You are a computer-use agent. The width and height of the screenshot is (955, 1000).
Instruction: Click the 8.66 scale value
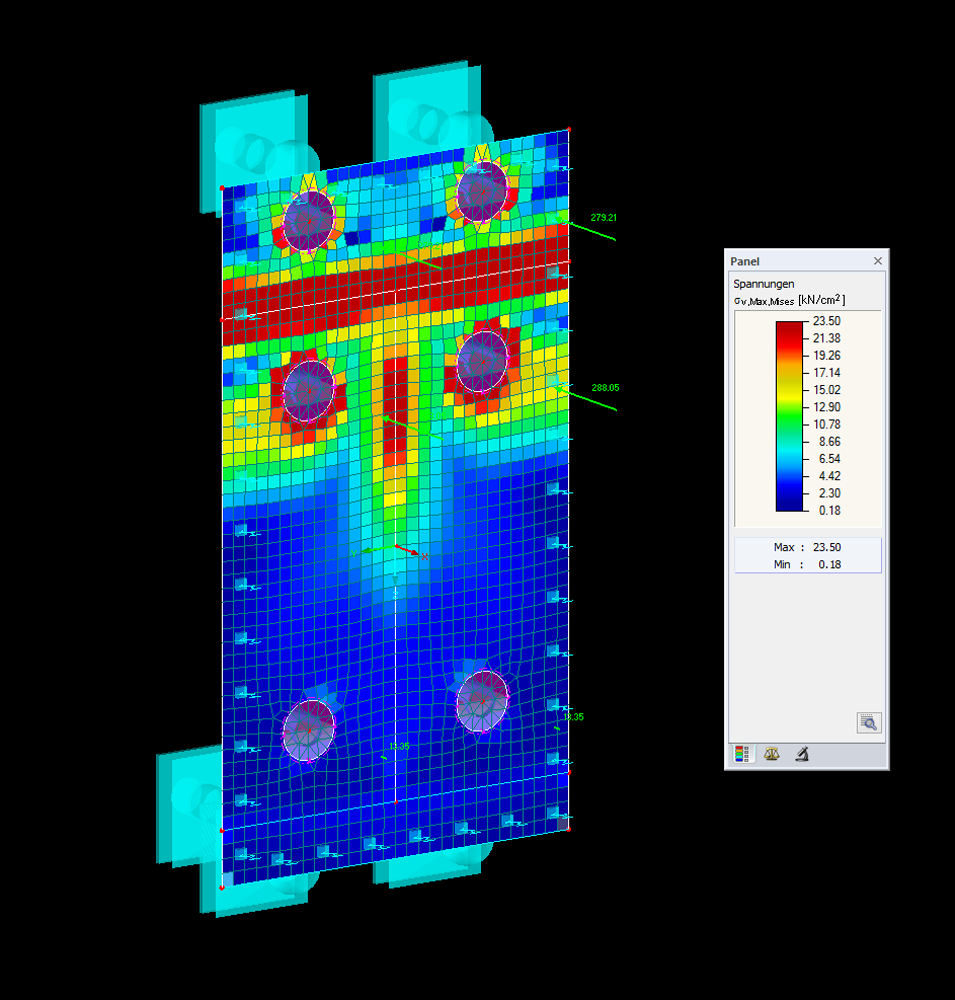point(829,441)
